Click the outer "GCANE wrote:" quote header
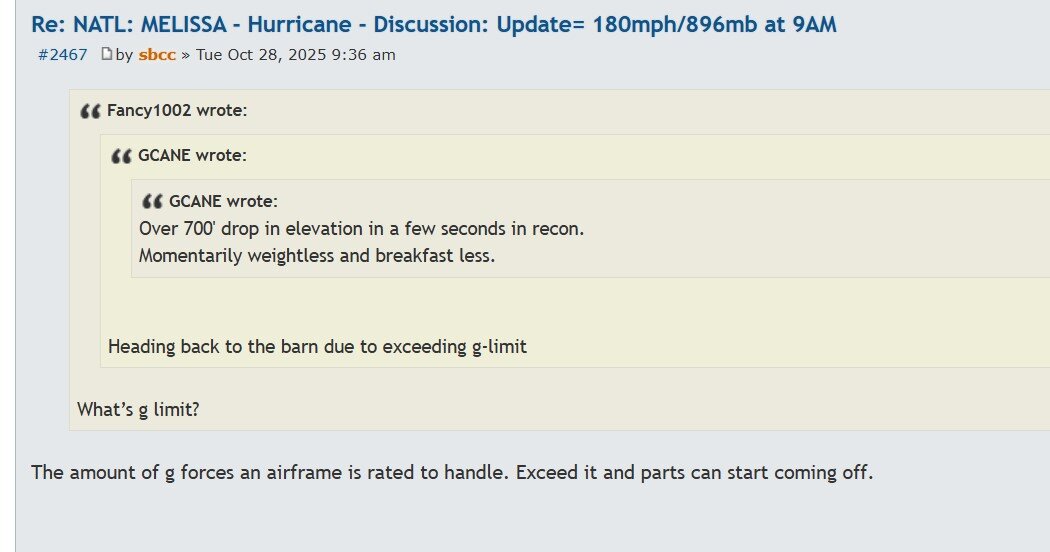The width and height of the screenshot is (1050, 552). (x=192, y=155)
